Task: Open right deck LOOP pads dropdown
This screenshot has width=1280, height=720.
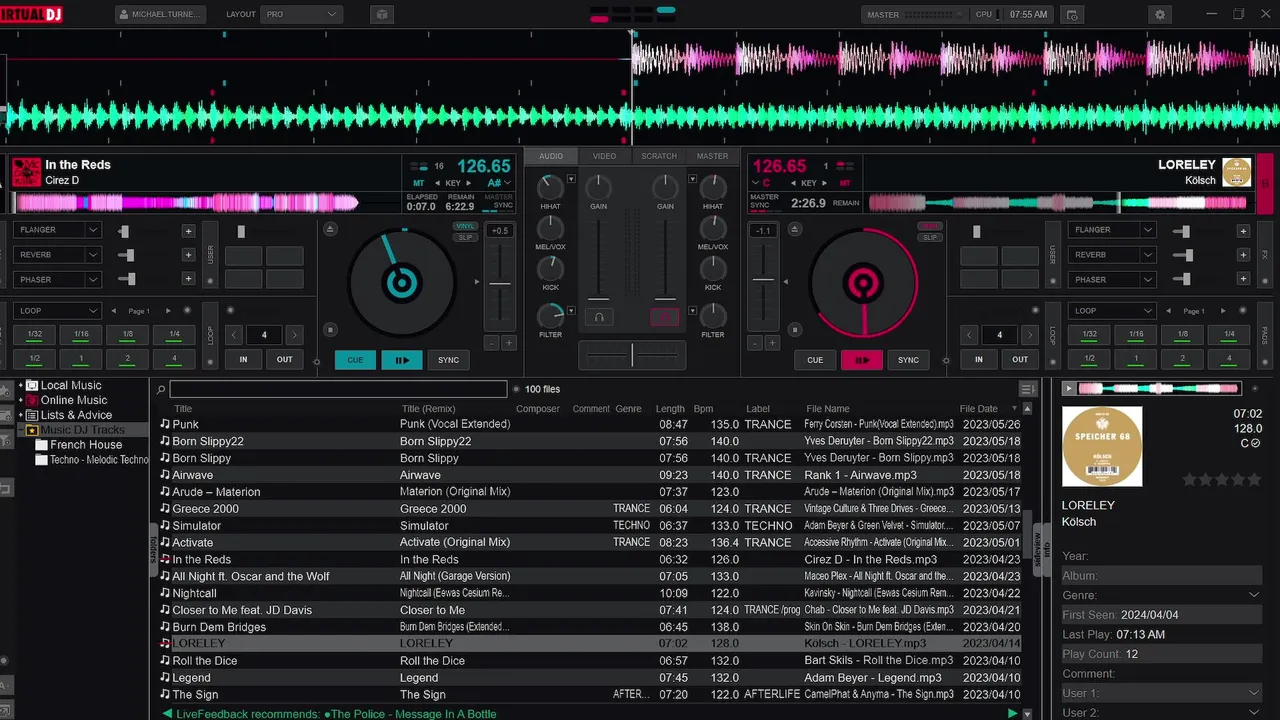Action: [x=1111, y=311]
